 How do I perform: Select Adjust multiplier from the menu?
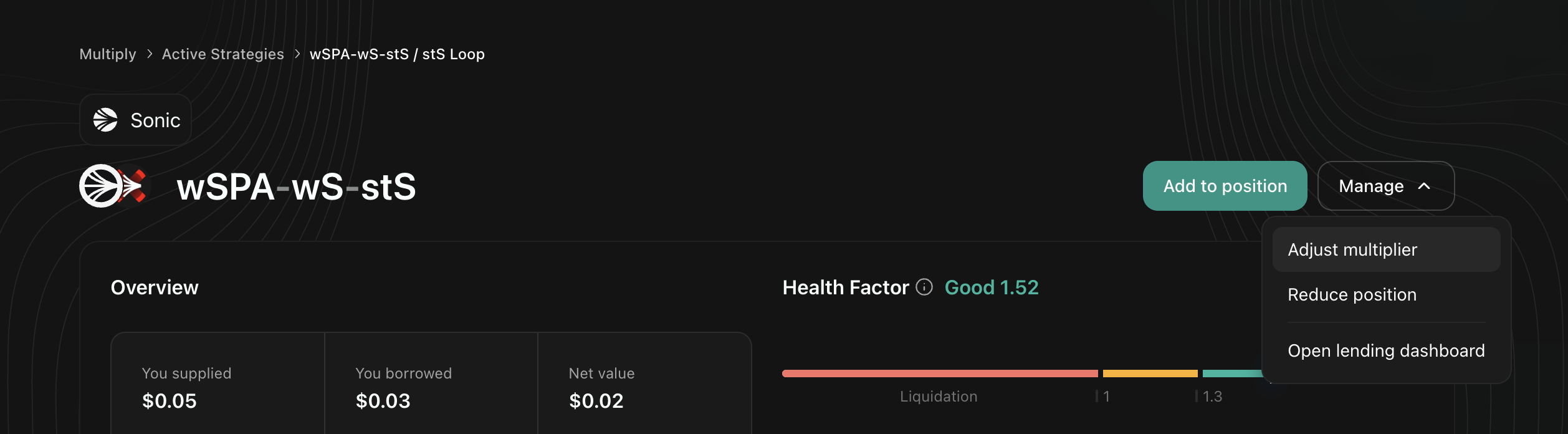(x=1352, y=249)
